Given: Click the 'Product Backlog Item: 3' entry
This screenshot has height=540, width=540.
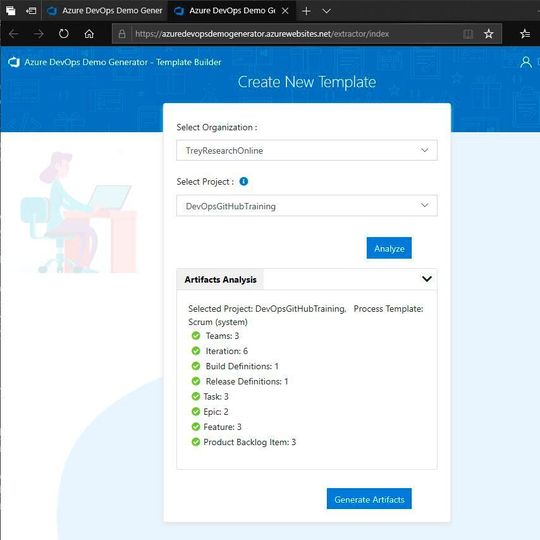Looking at the screenshot, I should pyautogui.click(x=249, y=442).
